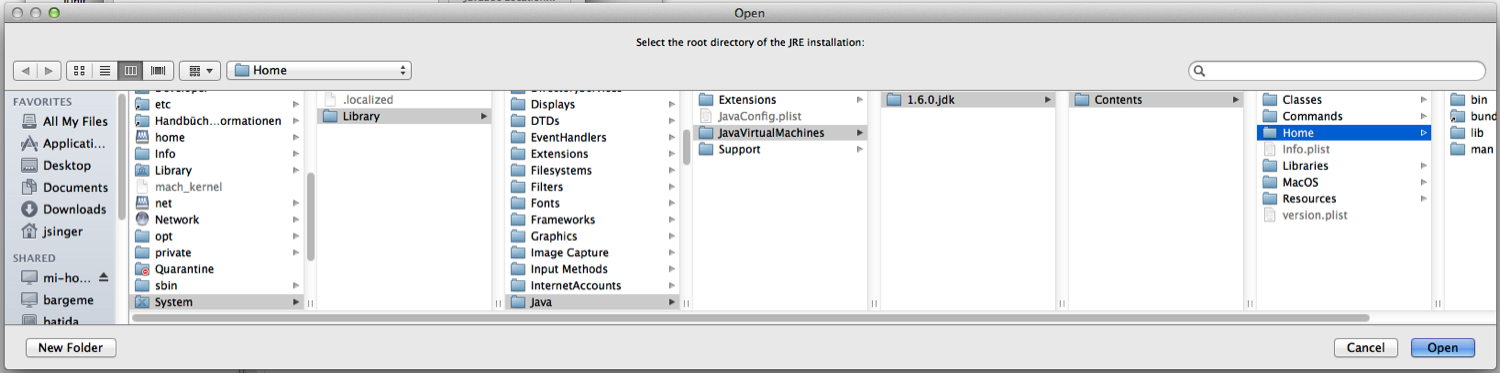Click the search field
Viewport: 1500px width, 374px height.
(1337, 71)
